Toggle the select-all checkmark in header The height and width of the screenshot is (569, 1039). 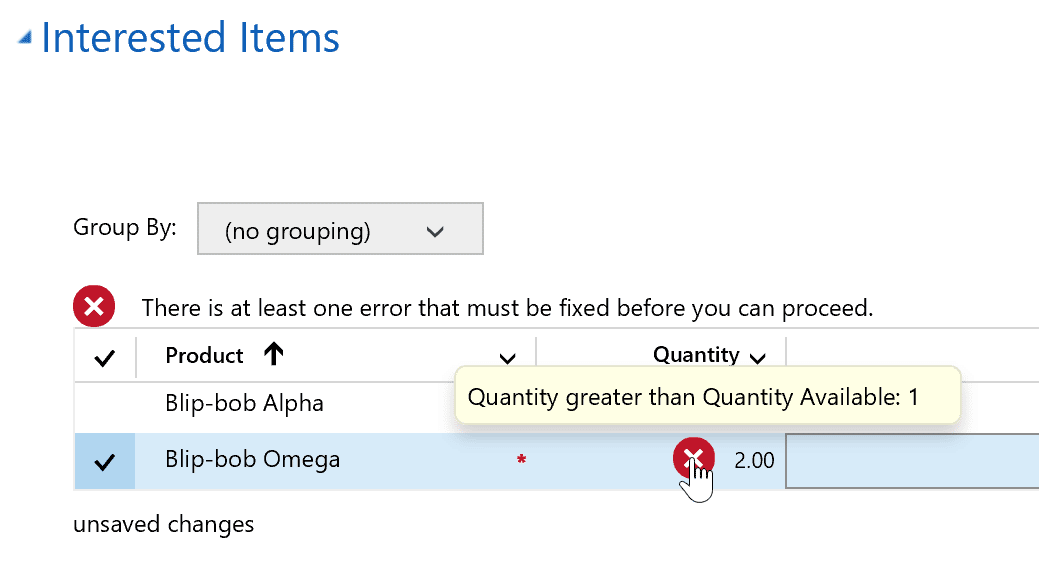click(x=105, y=358)
